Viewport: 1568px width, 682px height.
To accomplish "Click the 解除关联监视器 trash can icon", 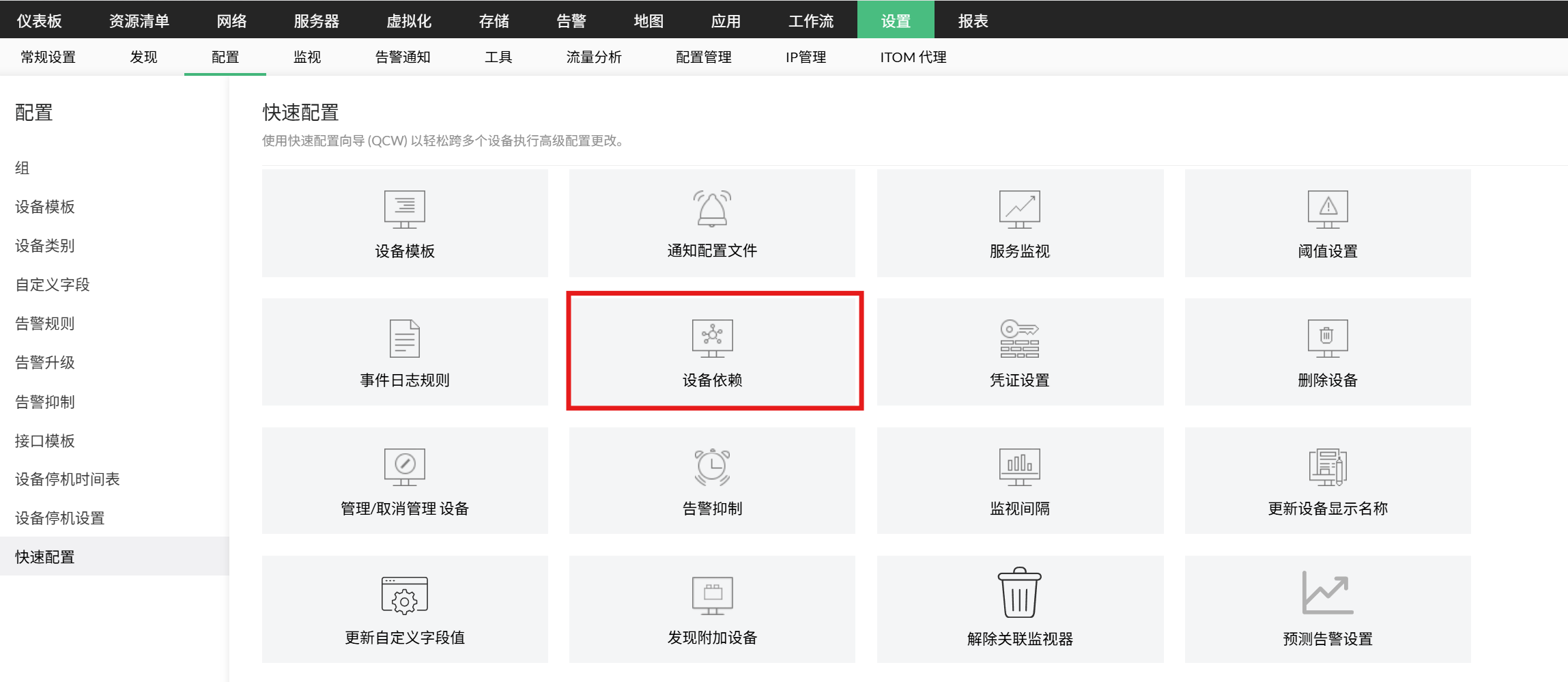I will (1020, 593).
